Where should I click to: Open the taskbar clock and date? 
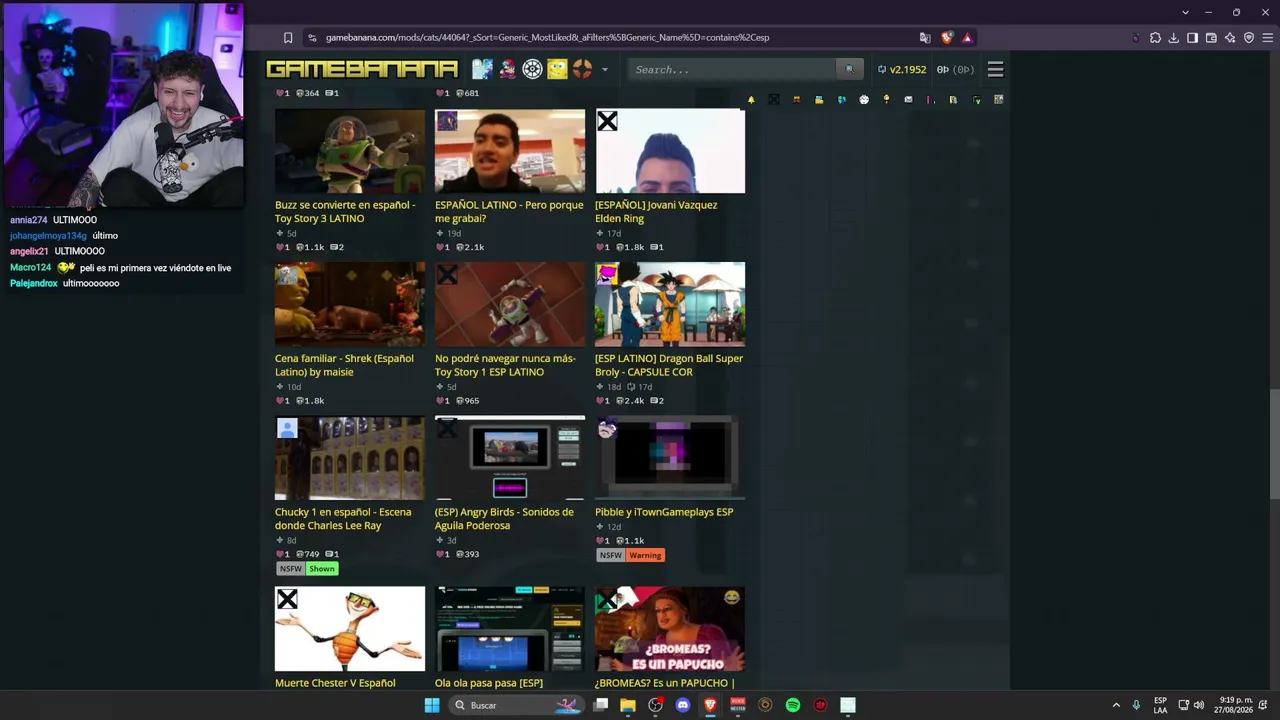pos(1234,705)
